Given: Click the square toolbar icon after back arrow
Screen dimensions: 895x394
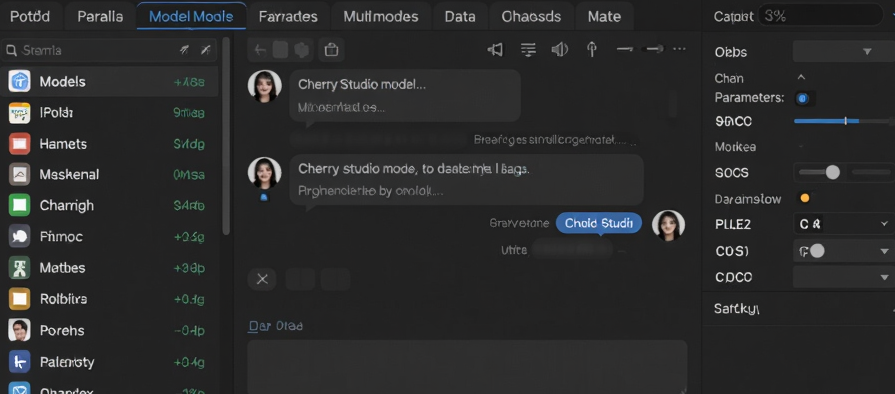Looking at the screenshot, I should tap(280, 50).
